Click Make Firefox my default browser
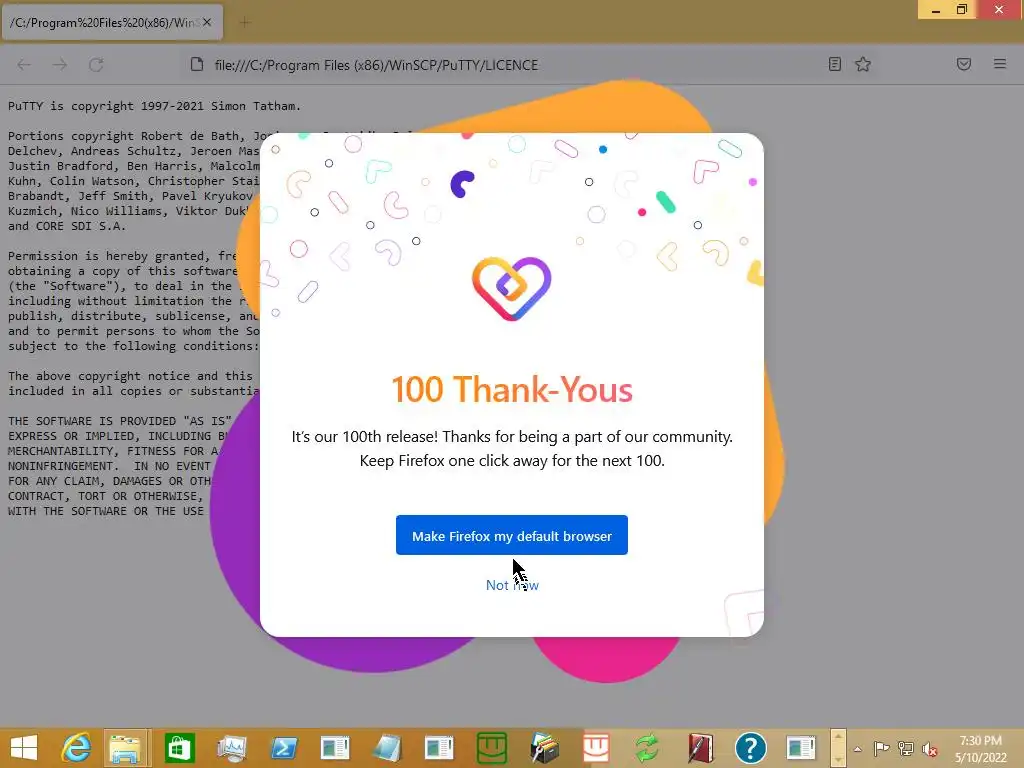 click(x=511, y=536)
